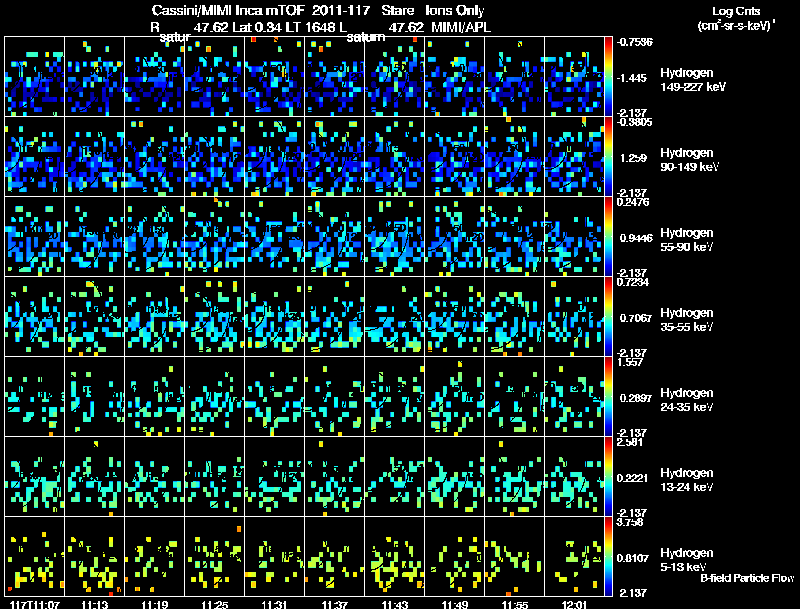The height and width of the screenshot is (609, 800).
Task: Click the '-1.445' color scale value
Action: click(632, 78)
